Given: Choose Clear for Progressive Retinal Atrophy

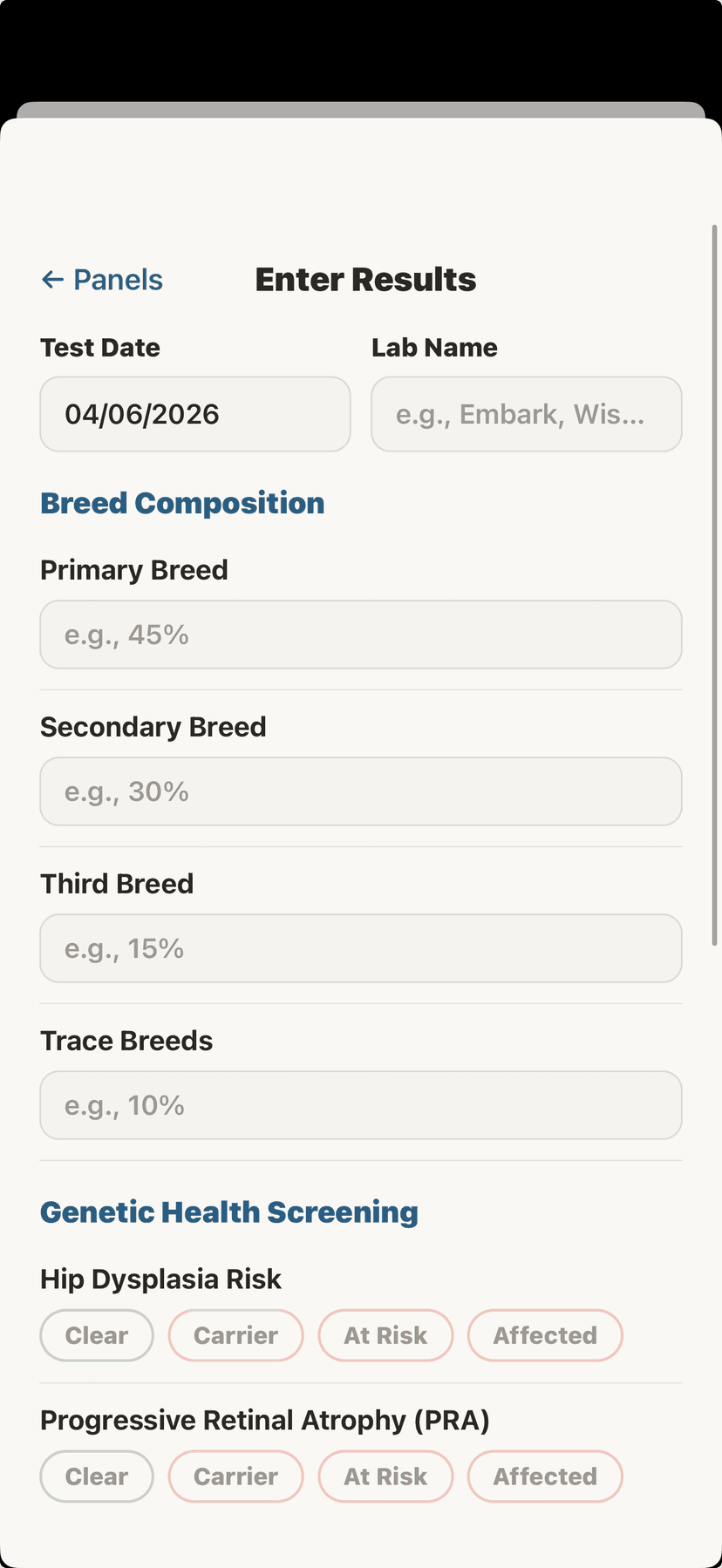Looking at the screenshot, I should coord(96,1476).
